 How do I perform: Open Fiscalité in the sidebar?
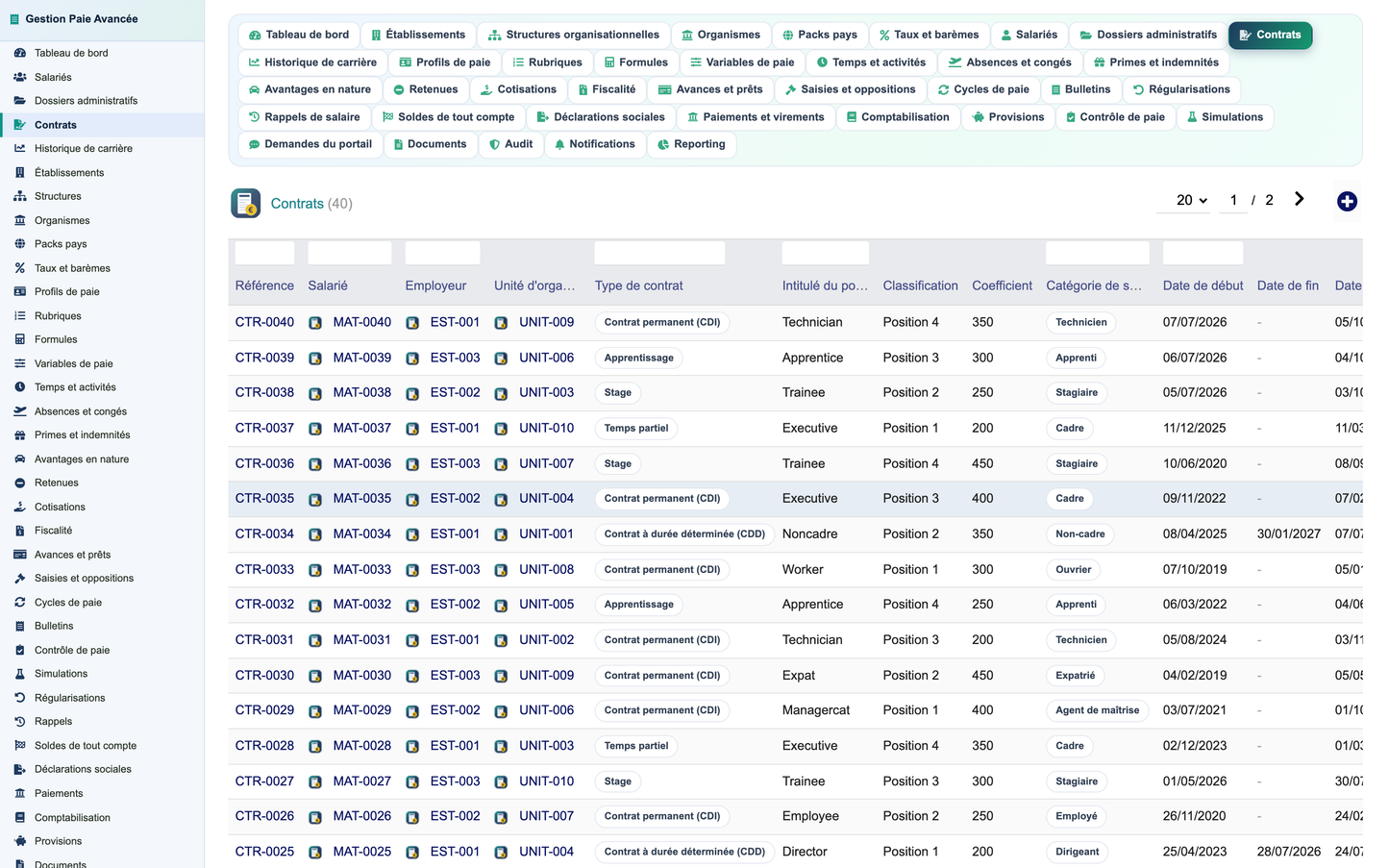pyautogui.click(x=102, y=531)
